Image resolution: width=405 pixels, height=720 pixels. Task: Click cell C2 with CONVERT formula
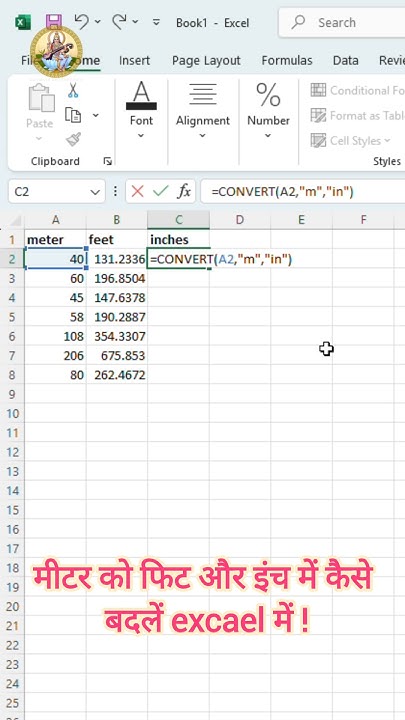[x=179, y=259]
